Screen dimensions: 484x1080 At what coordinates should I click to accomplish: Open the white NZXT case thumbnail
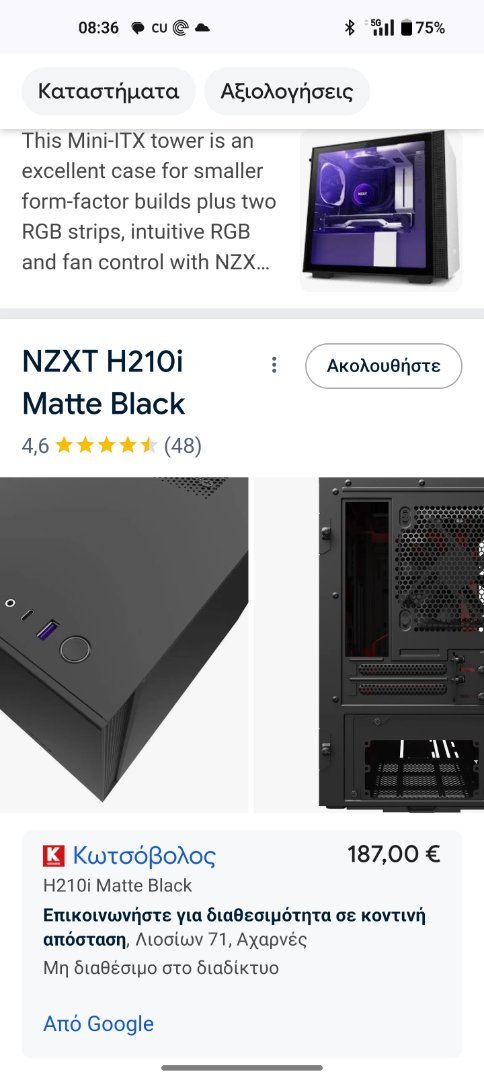pyautogui.click(x=381, y=211)
